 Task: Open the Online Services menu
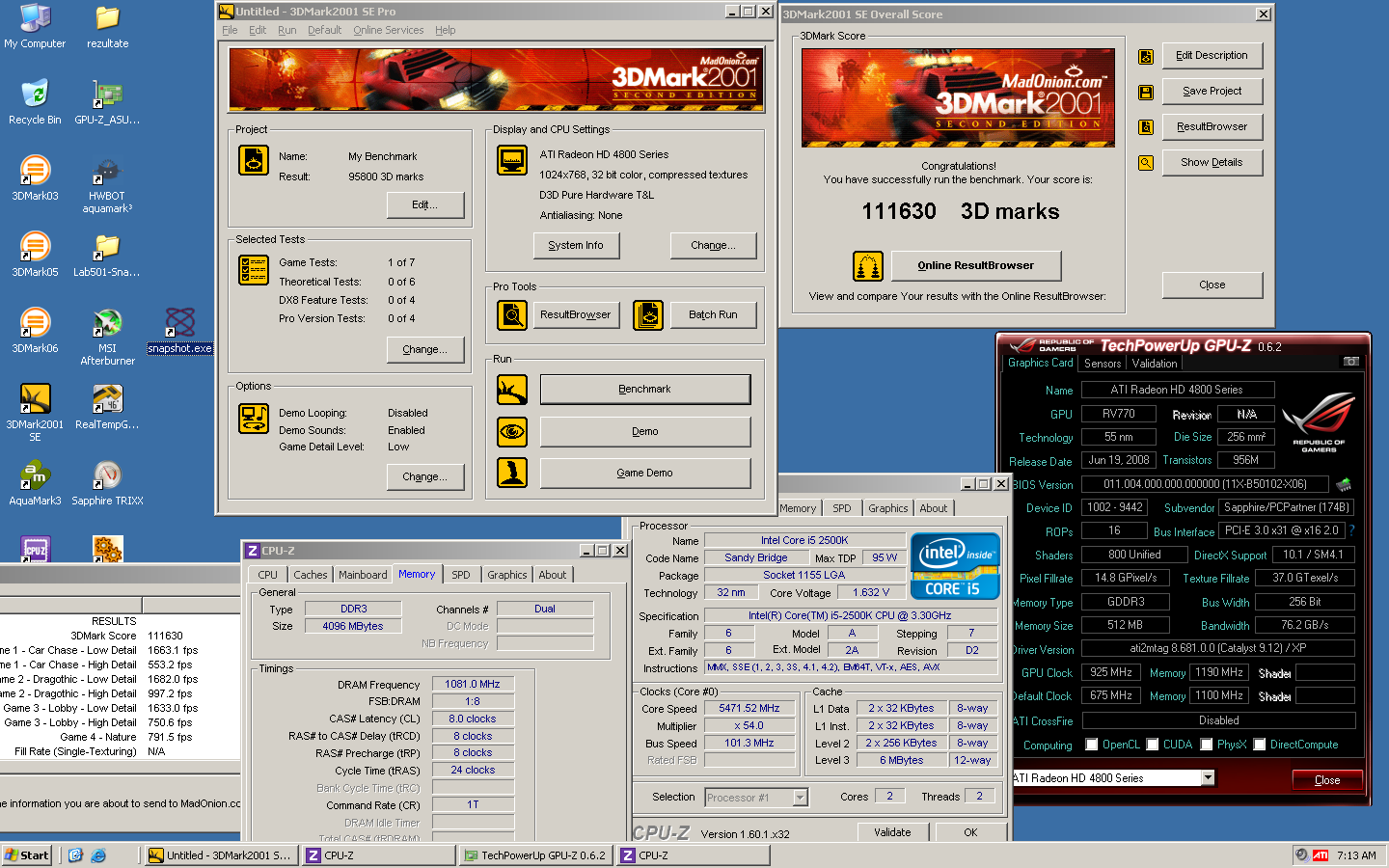(x=388, y=30)
